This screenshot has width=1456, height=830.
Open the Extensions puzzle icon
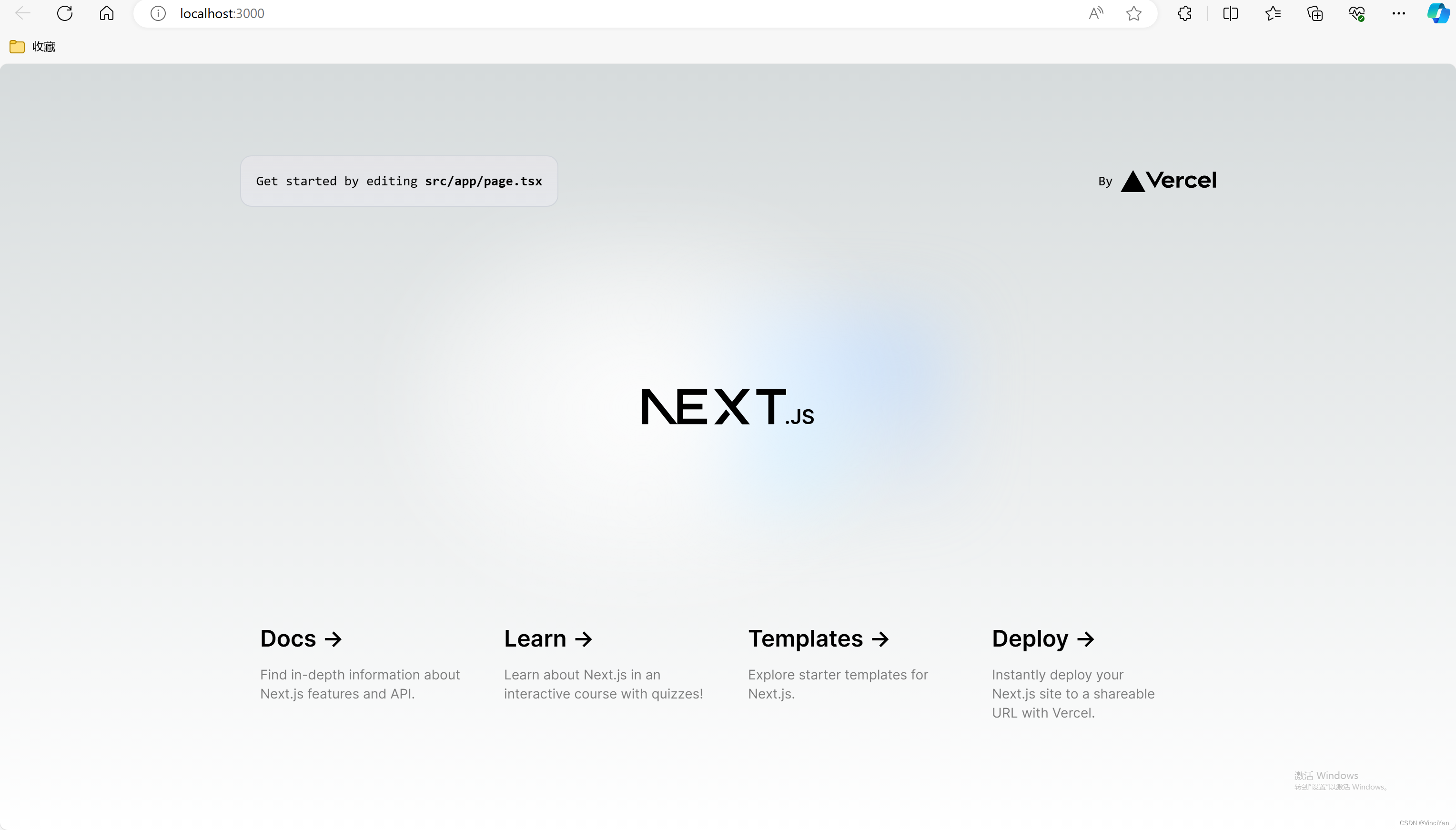[1185, 13]
